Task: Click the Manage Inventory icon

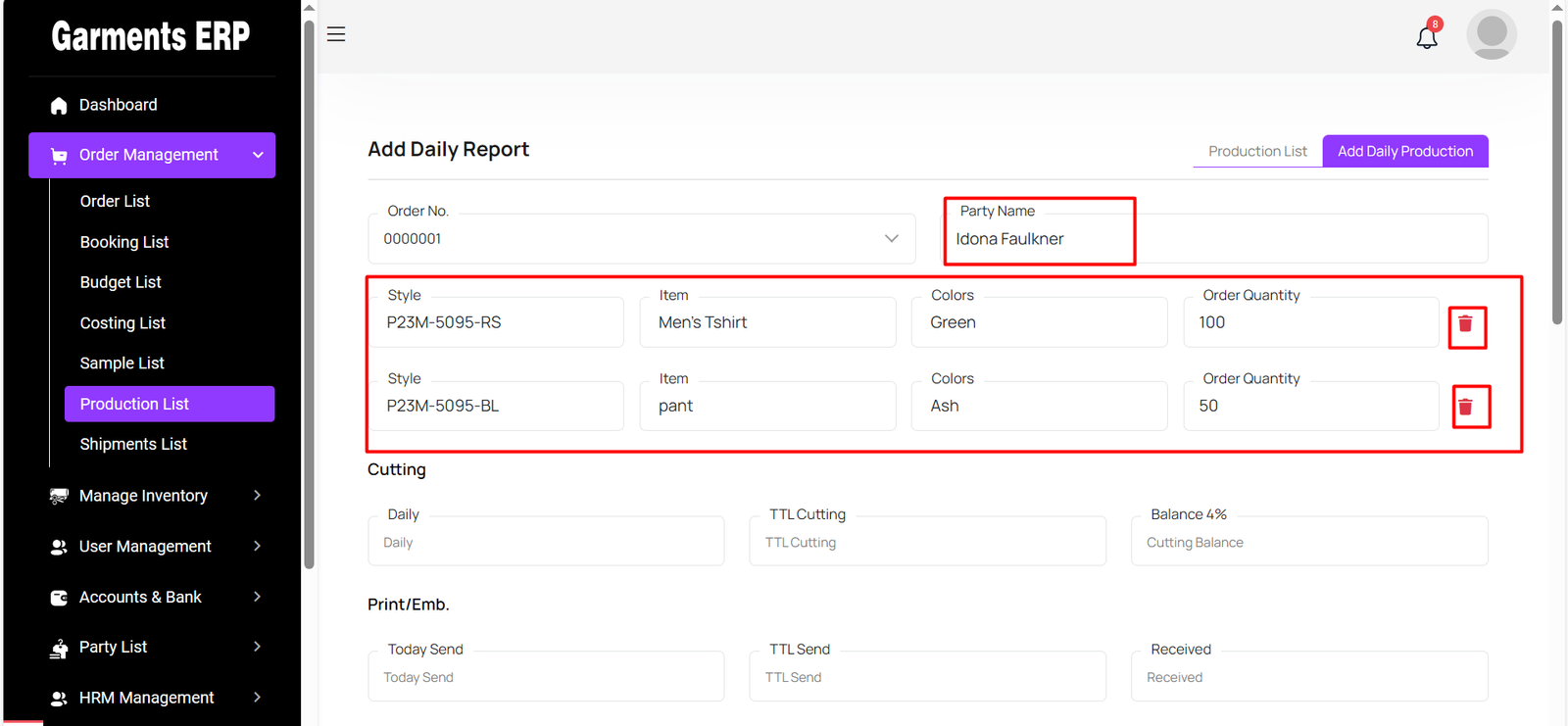Action: [59, 496]
